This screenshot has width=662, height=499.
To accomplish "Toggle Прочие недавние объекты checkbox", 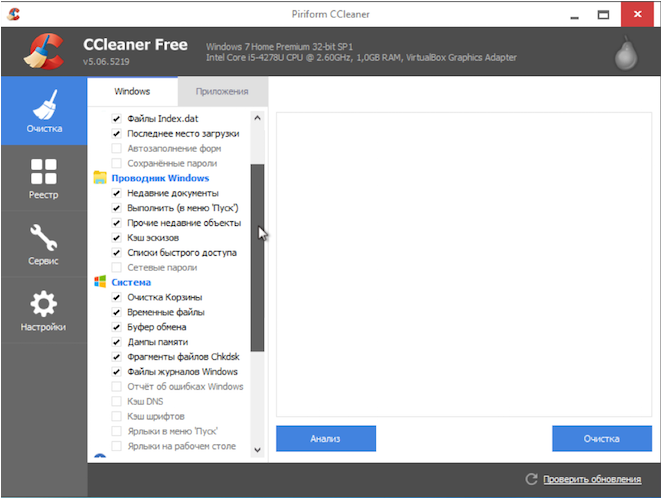I will (117, 222).
